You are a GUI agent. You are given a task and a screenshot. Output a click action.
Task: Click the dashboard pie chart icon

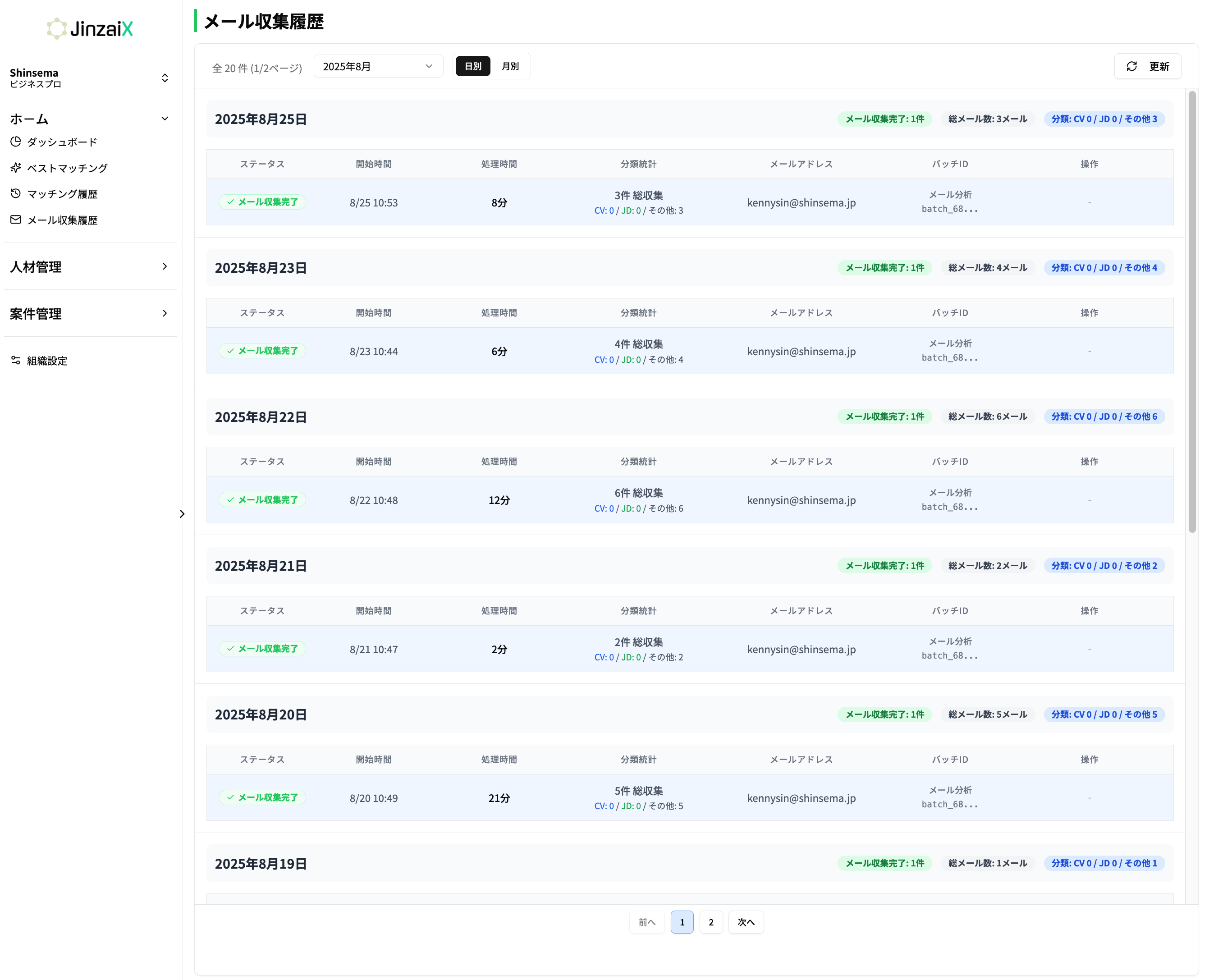(16, 142)
